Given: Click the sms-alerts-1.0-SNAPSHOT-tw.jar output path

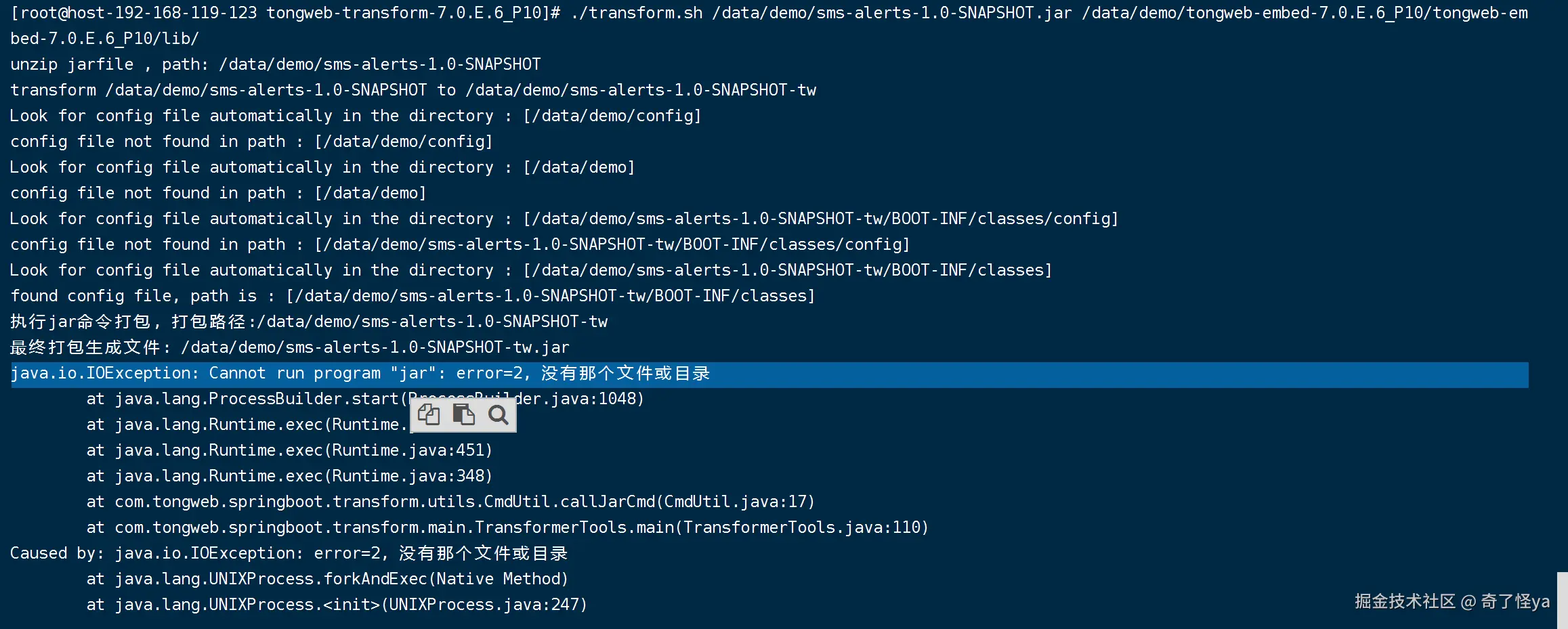Looking at the screenshot, I should [375, 347].
